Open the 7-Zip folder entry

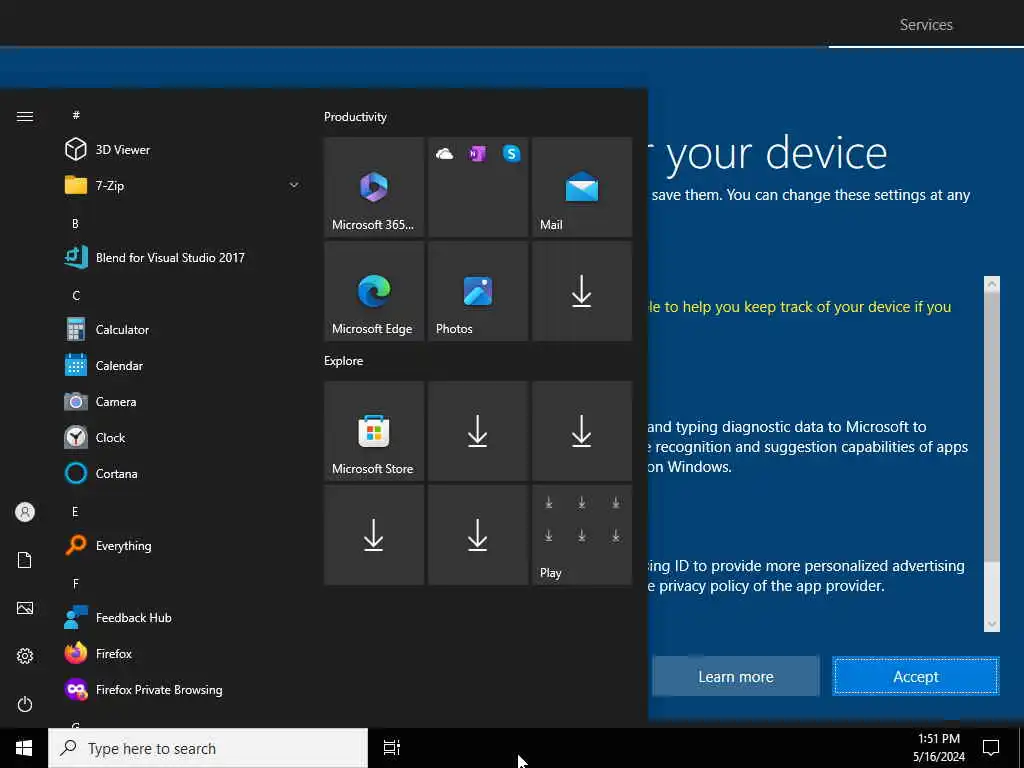(x=183, y=185)
